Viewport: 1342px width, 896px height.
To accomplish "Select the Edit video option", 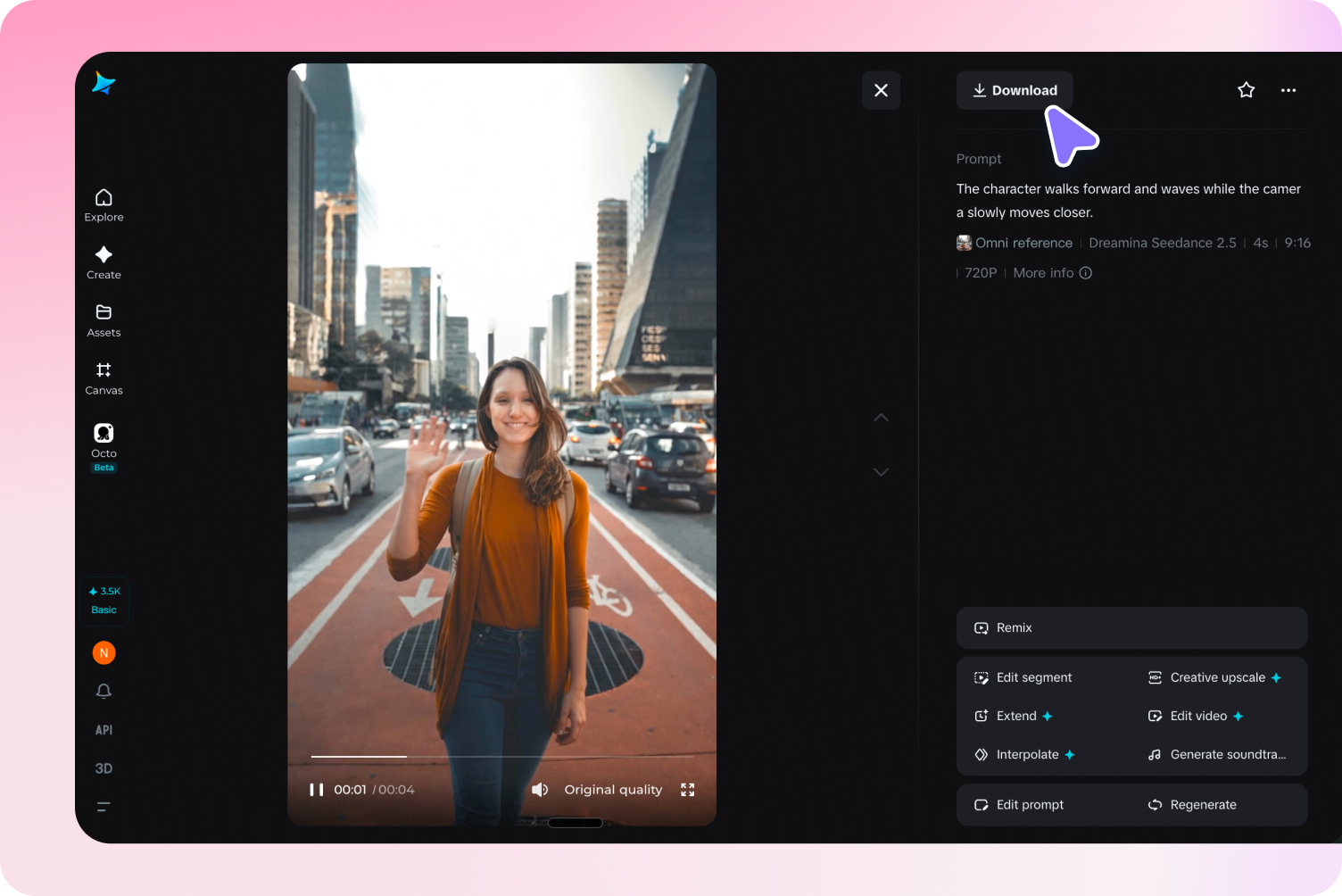I will pos(1197,716).
